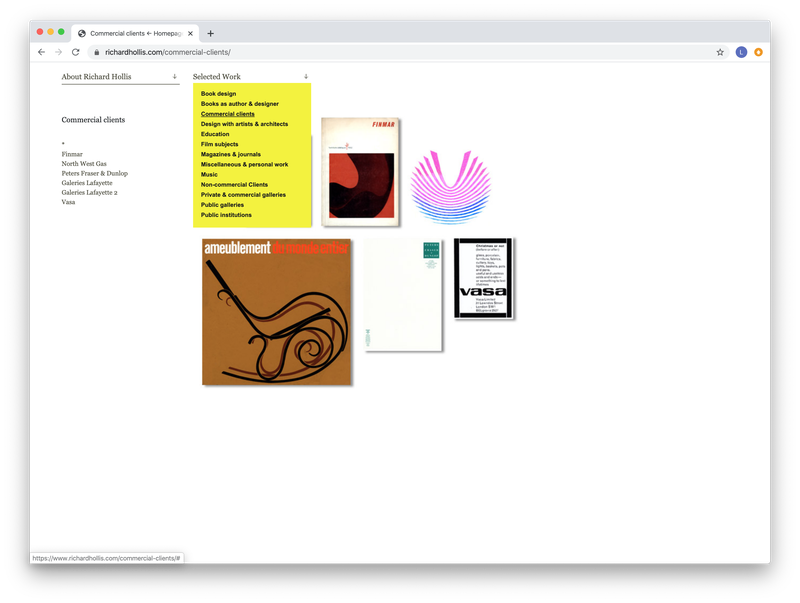
Task: Open the Film subjects category
Action: [x=219, y=144]
